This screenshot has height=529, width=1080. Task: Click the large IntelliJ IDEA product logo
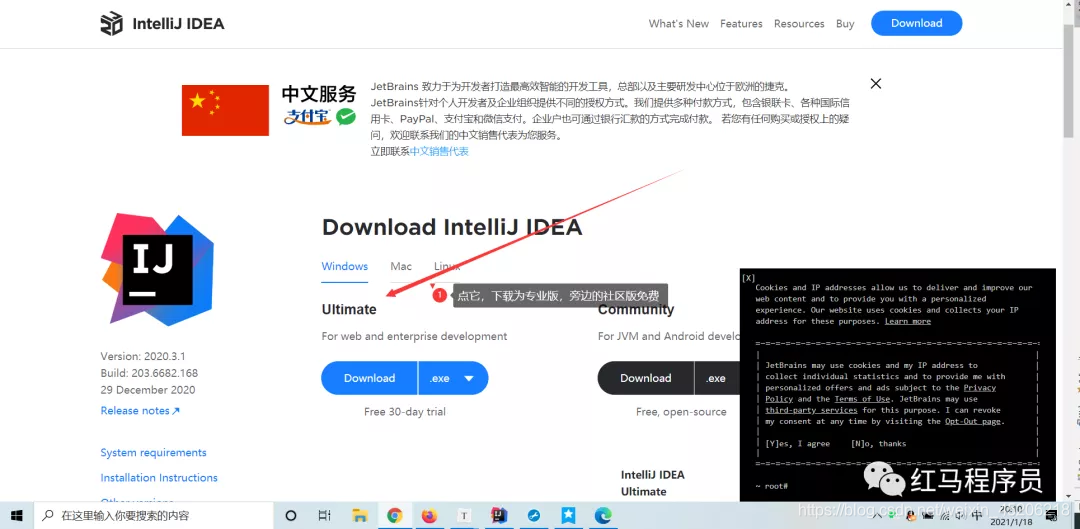point(158,269)
